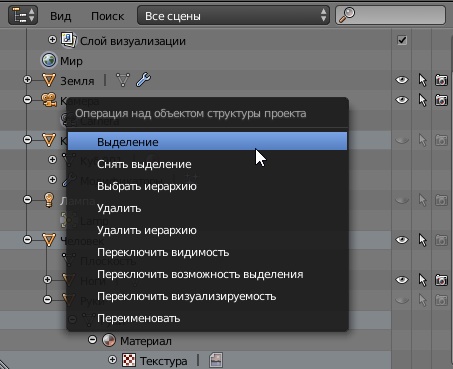453x369 pixels.
Task: Click the Материал sphere icon
Action: [x=109, y=340]
